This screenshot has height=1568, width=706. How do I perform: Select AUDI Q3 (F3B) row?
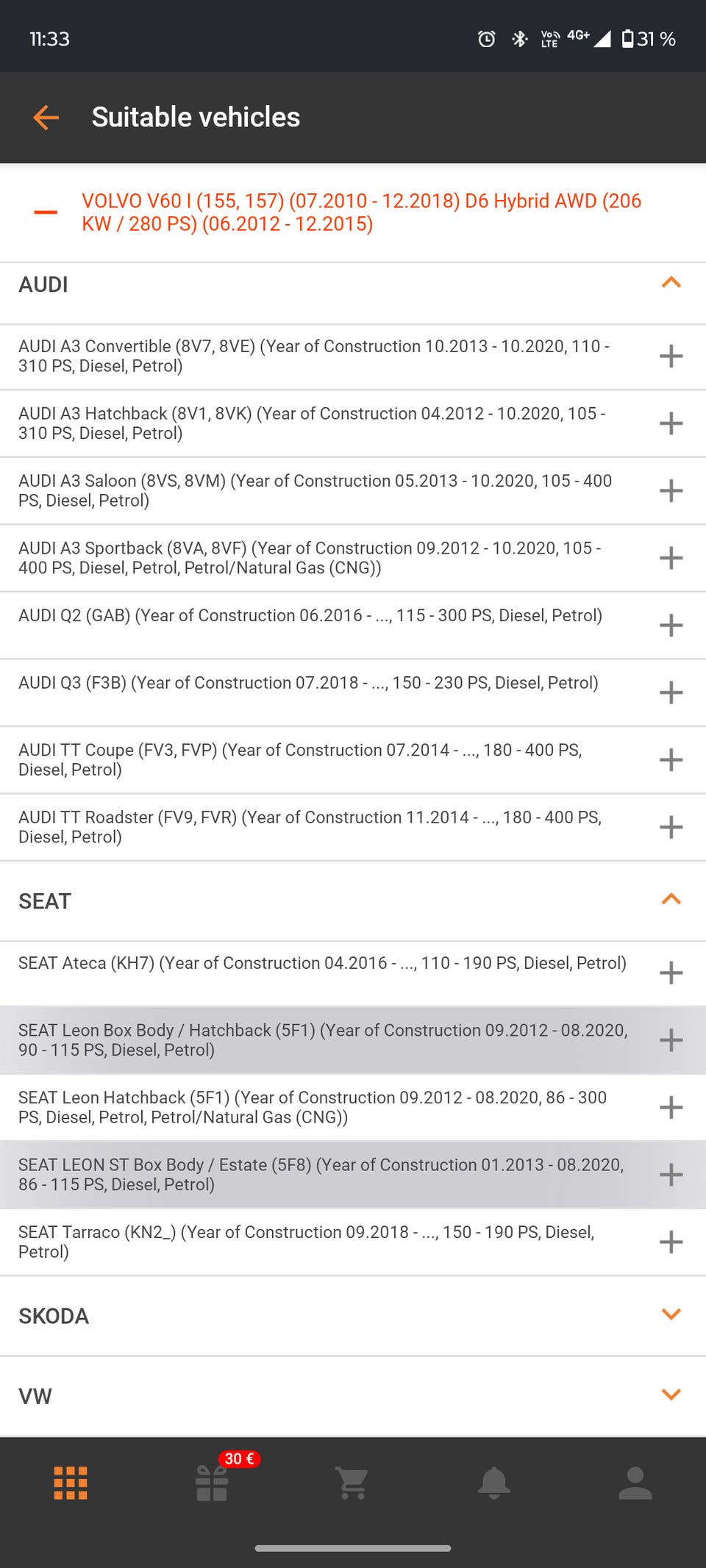coord(309,684)
